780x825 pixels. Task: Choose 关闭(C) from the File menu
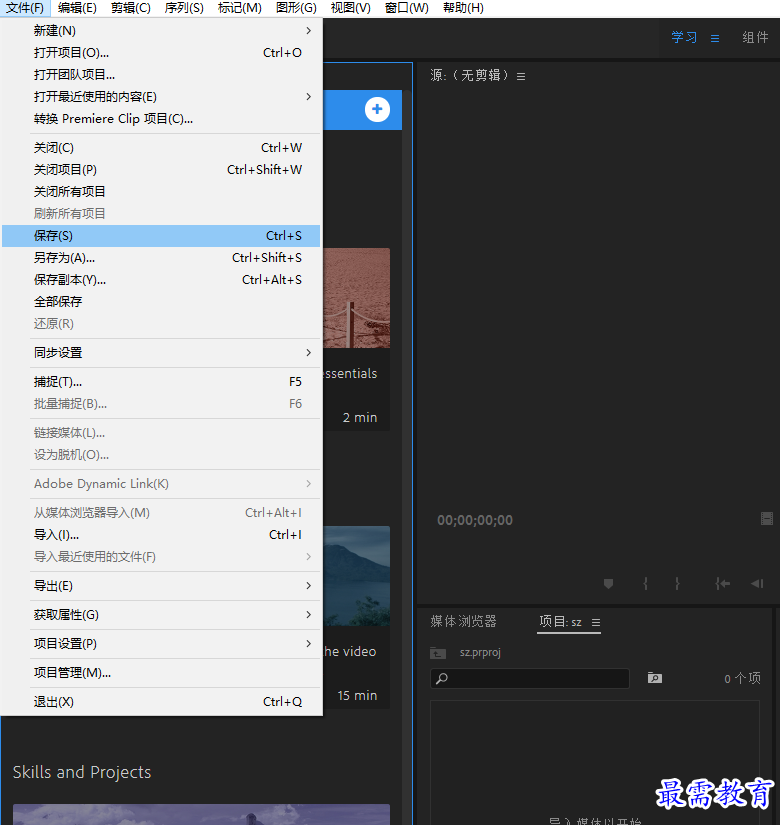point(161,148)
